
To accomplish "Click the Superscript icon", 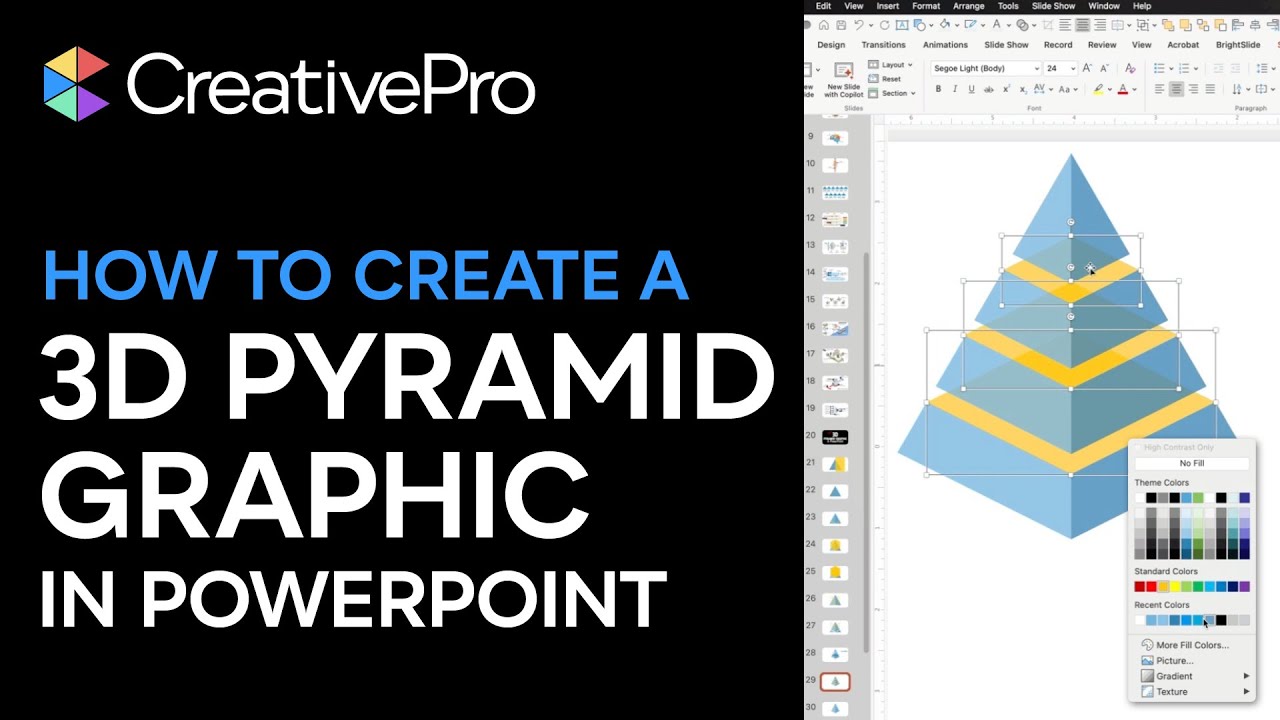I will click(x=1006, y=89).
